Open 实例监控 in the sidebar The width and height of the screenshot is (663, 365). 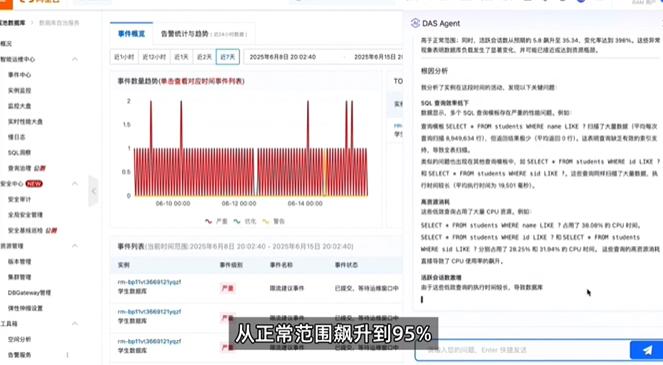pos(19,91)
